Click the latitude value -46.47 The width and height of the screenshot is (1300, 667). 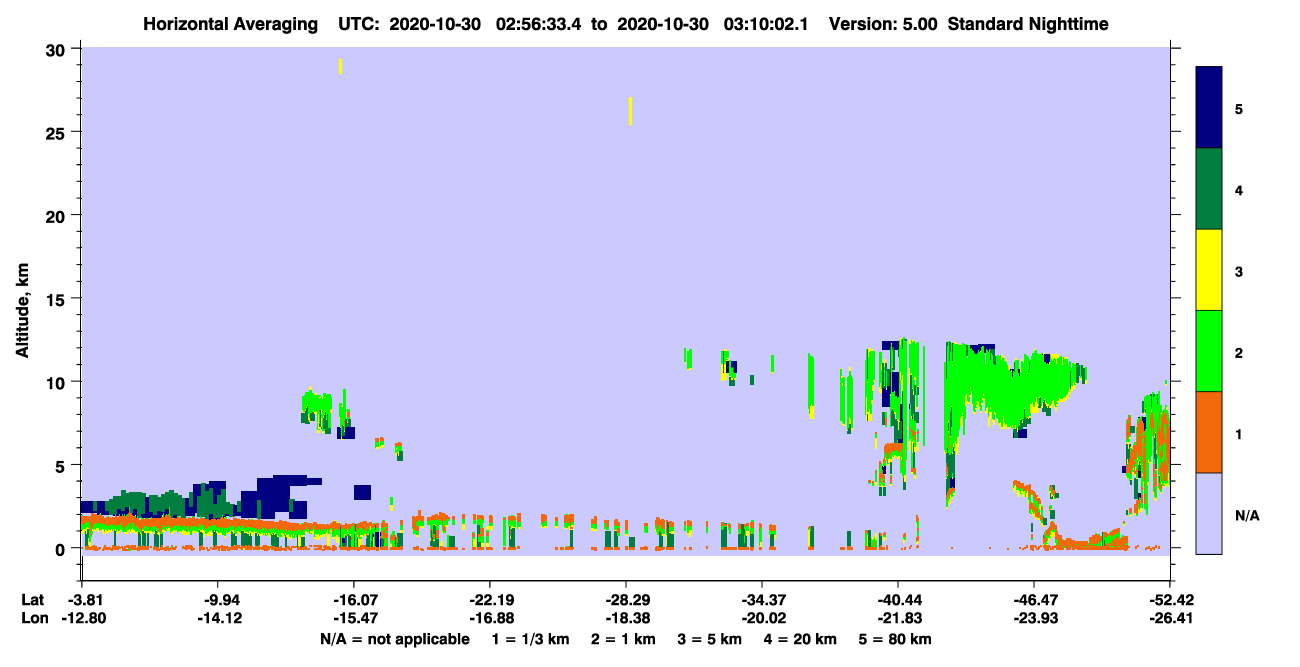tap(1033, 599)
